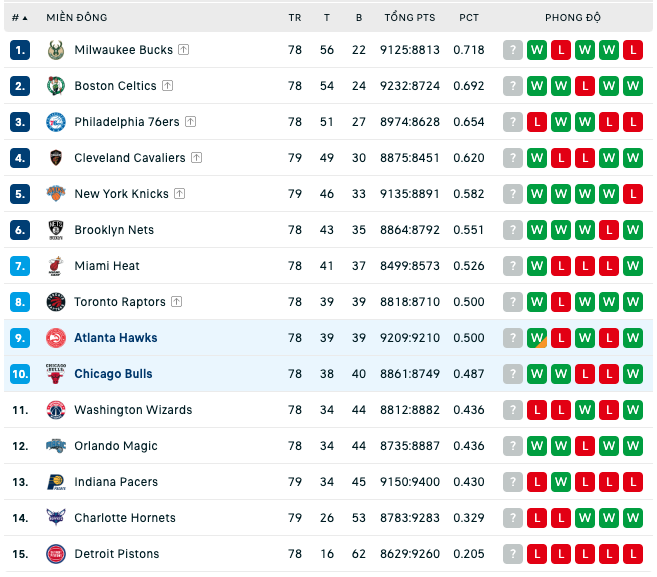Click promotion arrow icon beside Toronto Raptors
Image resolution: width=657 pixels, height=577 pixels.
coord(177,302)
